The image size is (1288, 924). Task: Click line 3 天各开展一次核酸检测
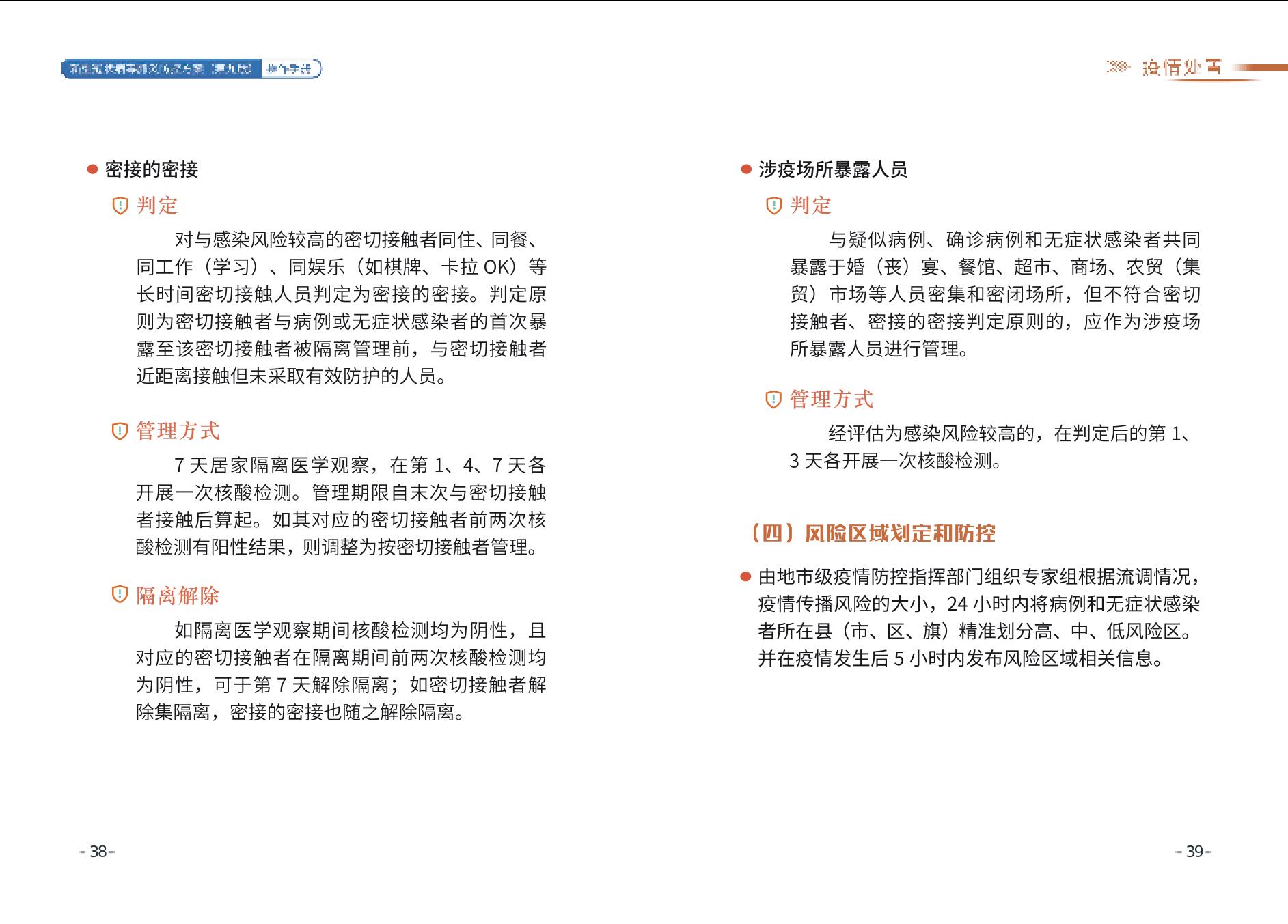coord(896,461)
